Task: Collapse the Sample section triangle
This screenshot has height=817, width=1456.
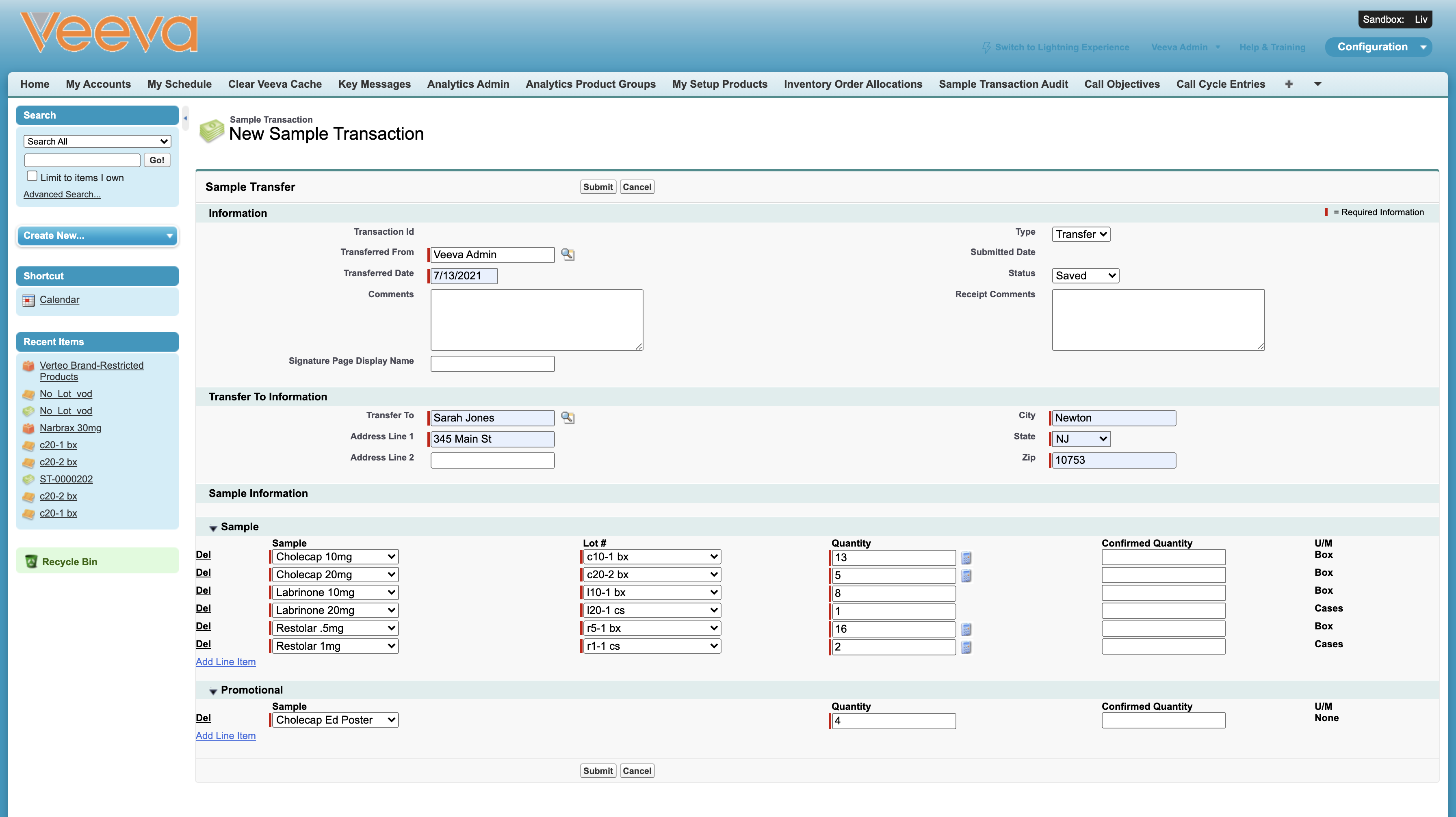Action: 213,528
